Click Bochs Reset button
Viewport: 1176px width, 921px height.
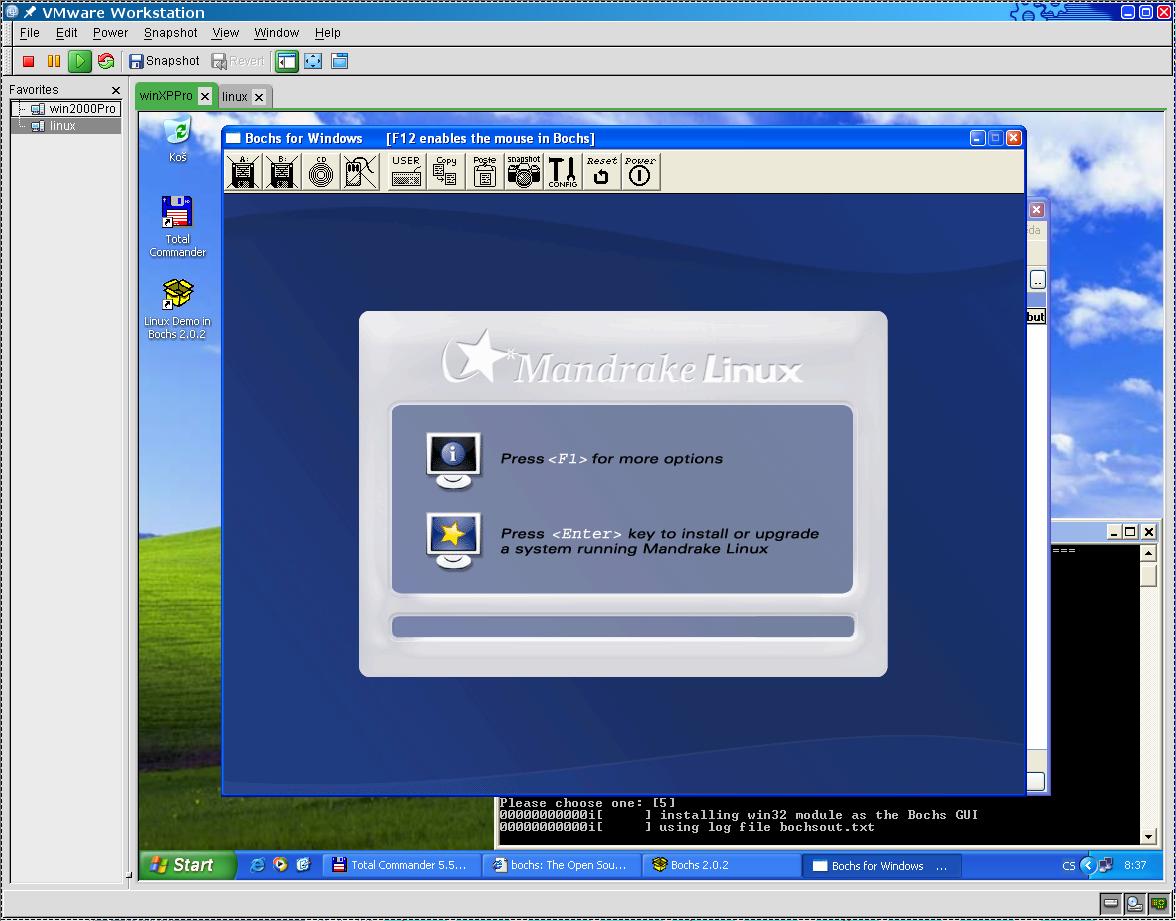click(602, 172)
